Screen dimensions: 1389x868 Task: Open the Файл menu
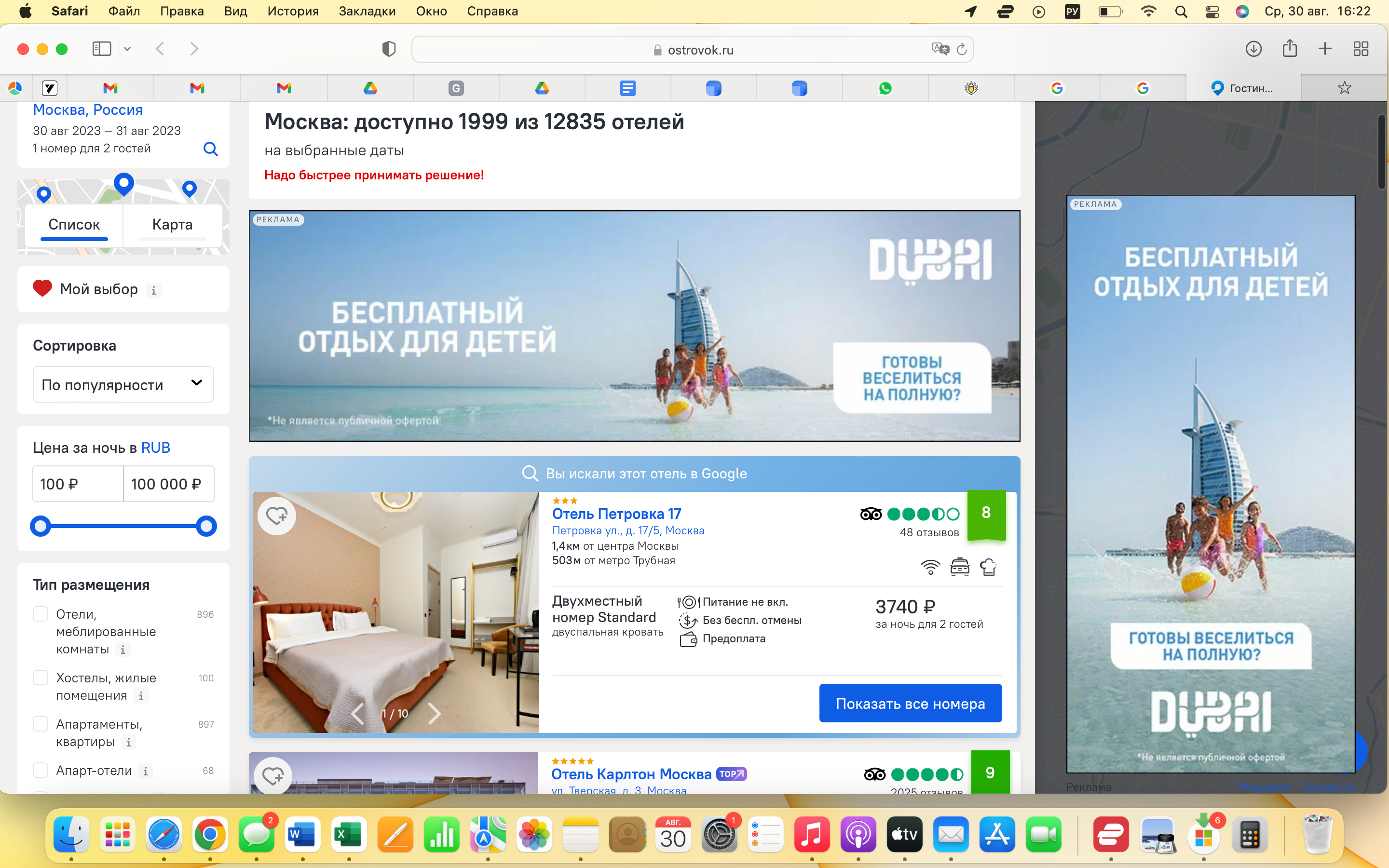124,12
